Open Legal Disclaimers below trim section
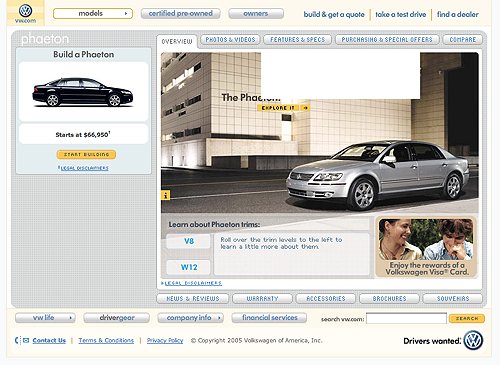Viewport: 500px width, 365px height. coord(192,283)
